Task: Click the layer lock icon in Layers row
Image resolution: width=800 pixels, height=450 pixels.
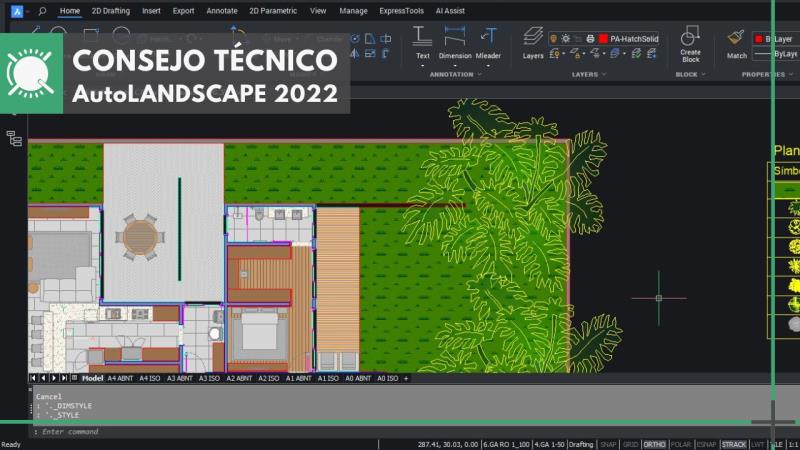Action: (x=575, y=53)
